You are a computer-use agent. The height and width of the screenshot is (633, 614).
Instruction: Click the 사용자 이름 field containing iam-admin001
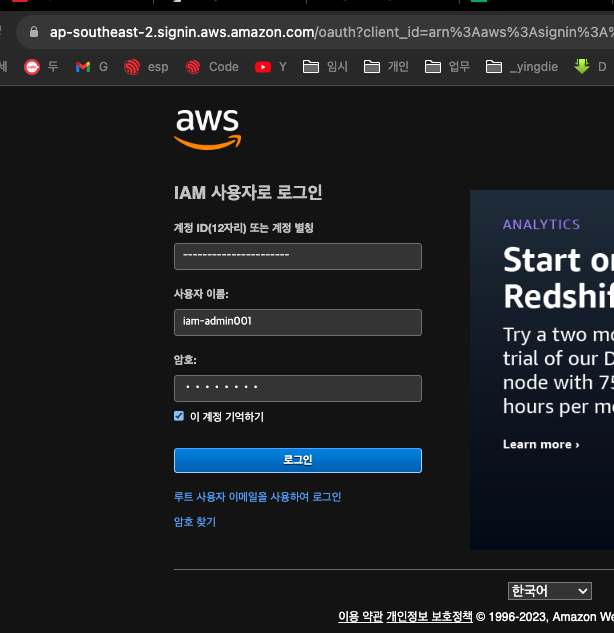pos(298,323)
